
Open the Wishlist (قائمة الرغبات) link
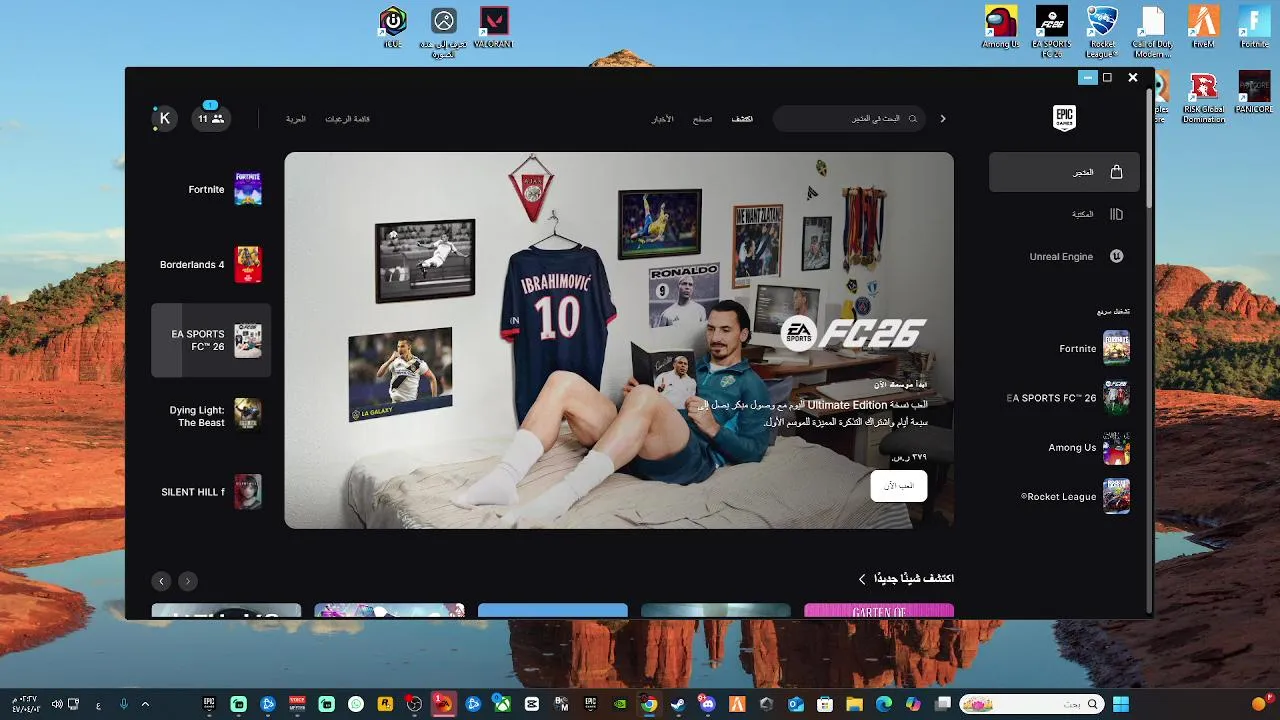coord(347,119)
